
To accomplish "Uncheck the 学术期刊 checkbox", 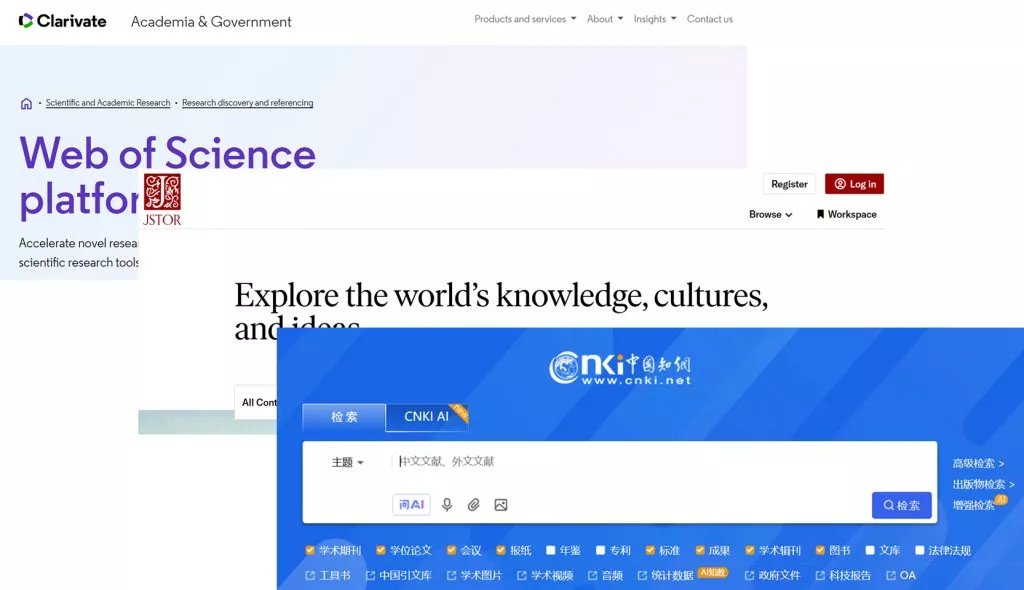I will pos(309,550).
